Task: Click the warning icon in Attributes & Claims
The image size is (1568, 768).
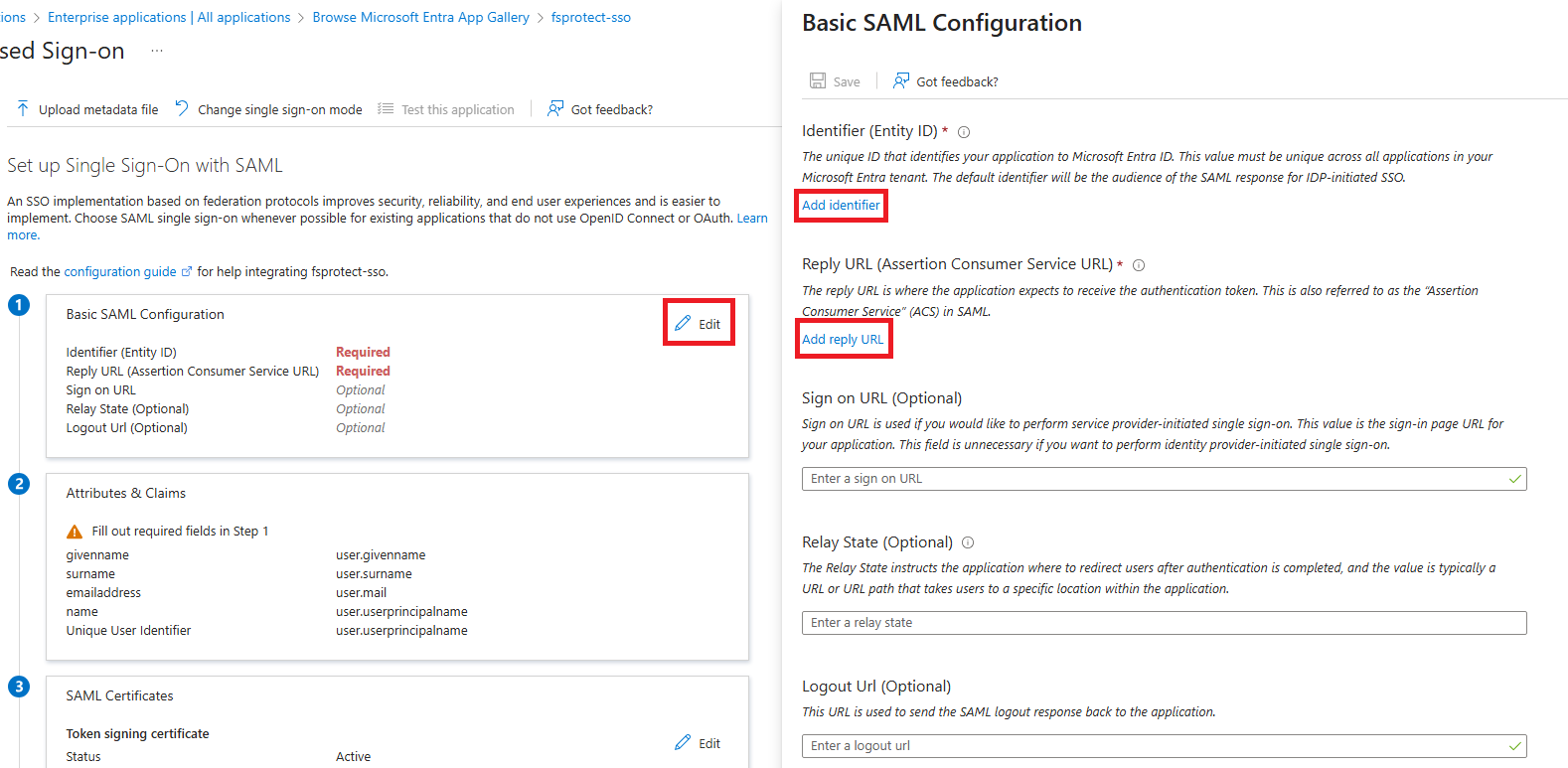Action: [x=75, y=532]
